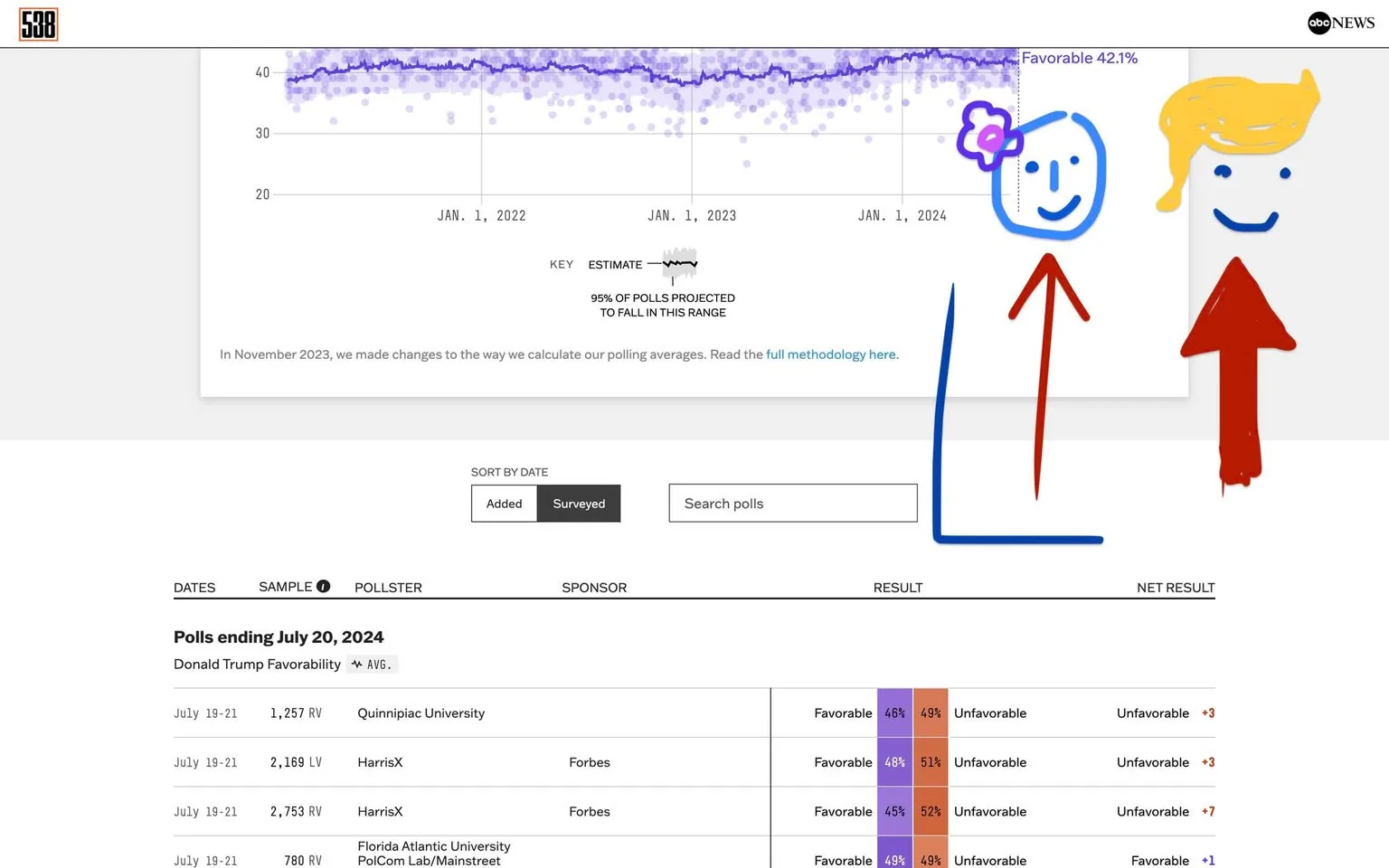The height and width of the screenshot is (868, 1389).
Task: Click the Forbes sponsor in the HarrisX row
Action: click(590, 761)
